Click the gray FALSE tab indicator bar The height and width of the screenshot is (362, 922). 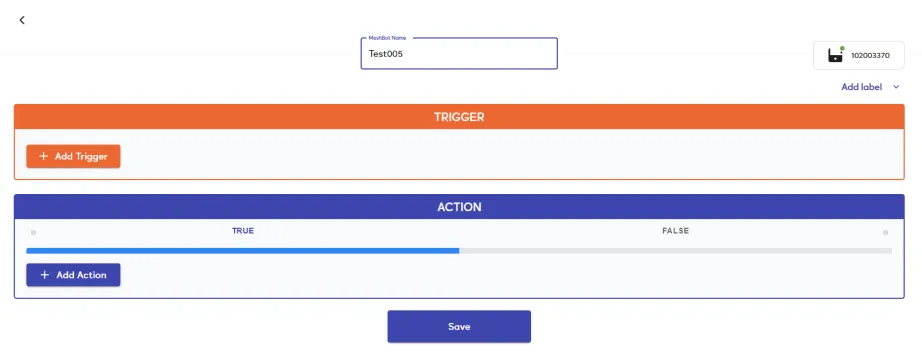tap(676, 251)
